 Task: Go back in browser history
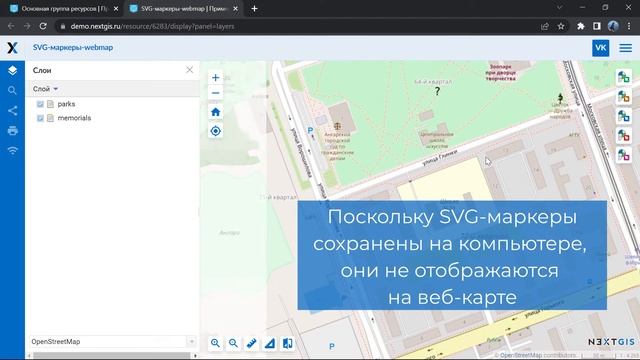[x=11, y=26]
